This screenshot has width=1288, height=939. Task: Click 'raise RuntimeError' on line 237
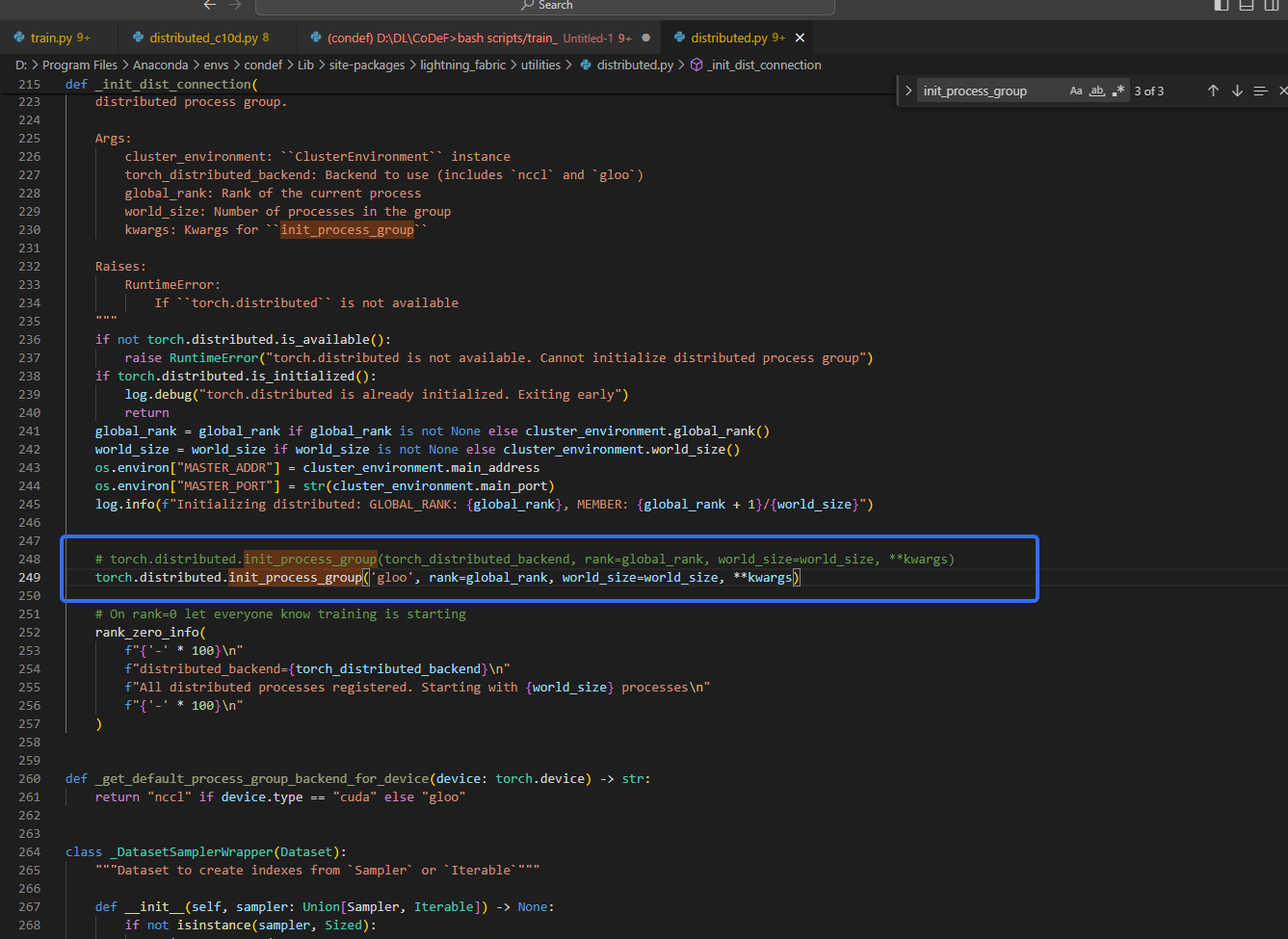click(192, 357)
